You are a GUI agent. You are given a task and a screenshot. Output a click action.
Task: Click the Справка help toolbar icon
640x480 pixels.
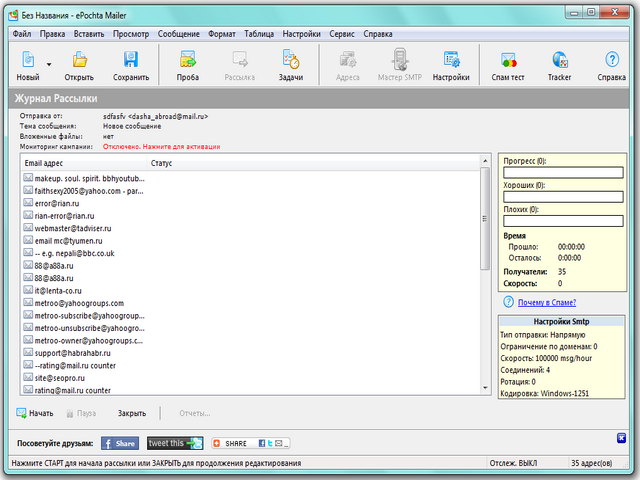[x=612, y=60]
